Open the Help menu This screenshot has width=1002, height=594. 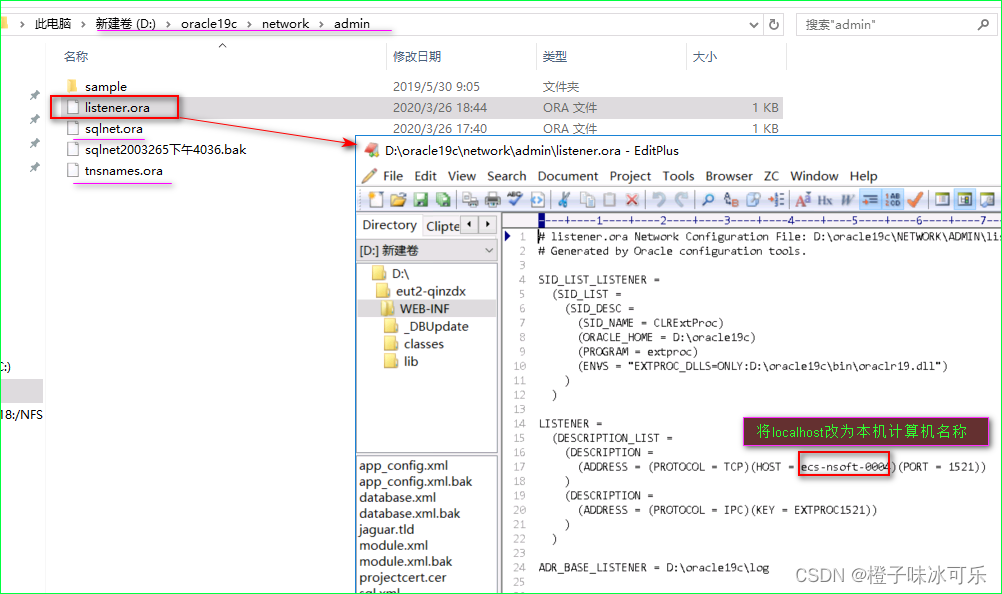click(x=863, y=176)
